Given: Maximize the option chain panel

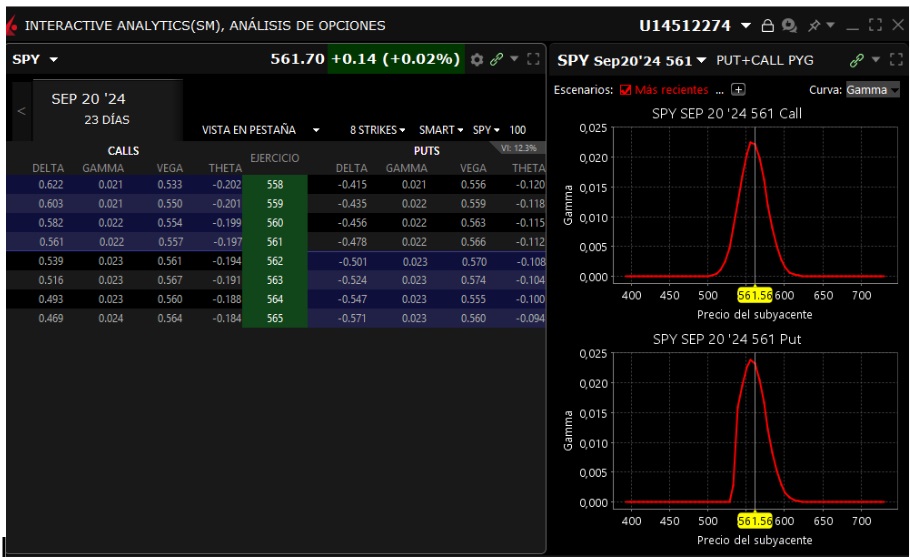Looking at the screenshot, I should coord(533,62).
